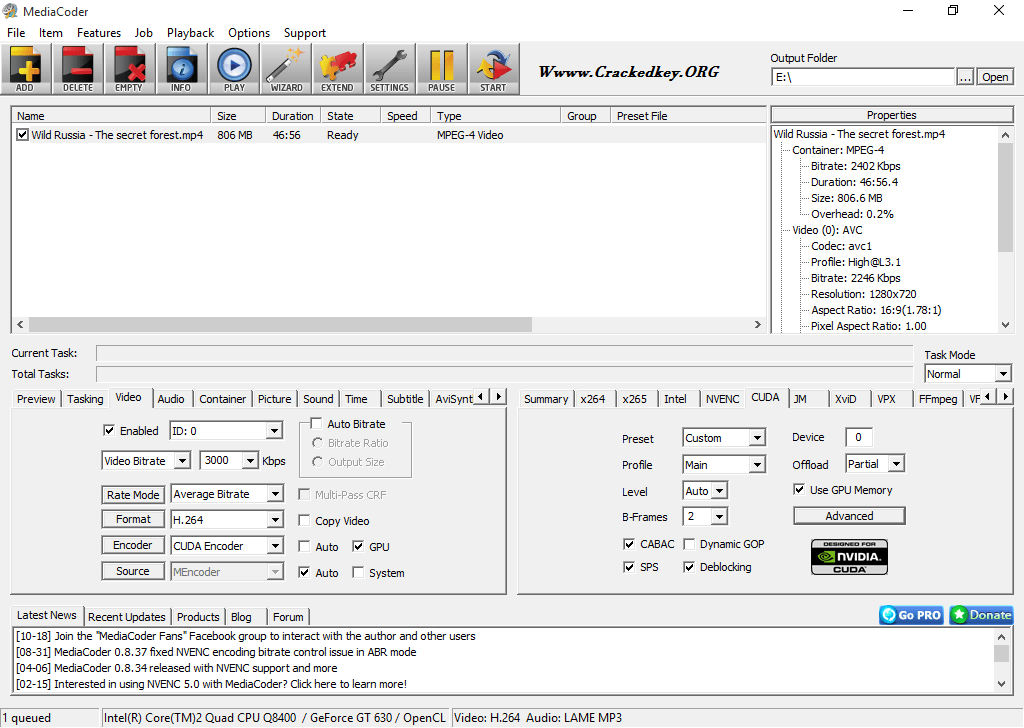Open the Average Bitrate rate mode dropdown

coord(275,494)
